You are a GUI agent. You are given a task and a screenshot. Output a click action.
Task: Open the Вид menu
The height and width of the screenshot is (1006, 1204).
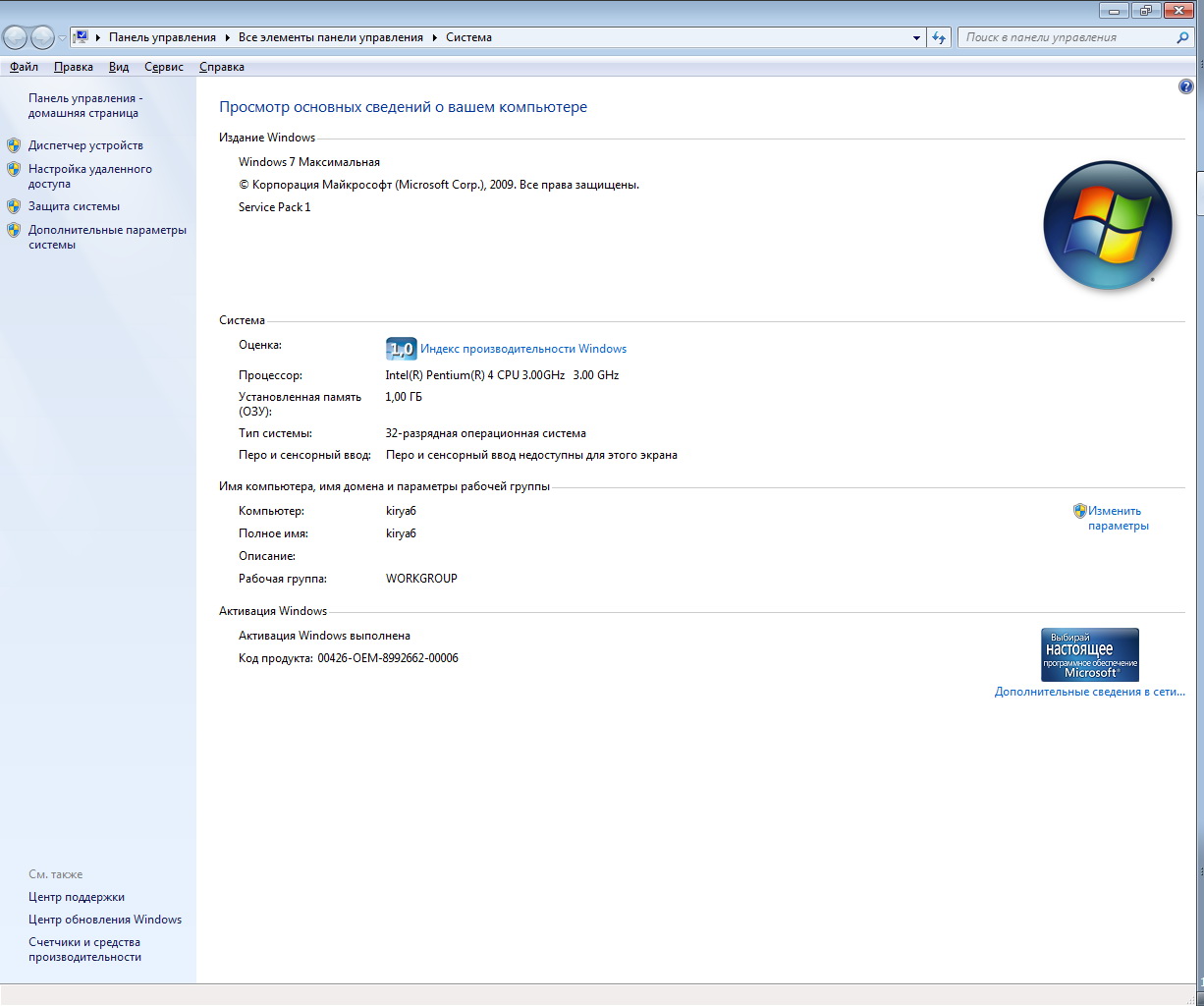point(119,67)
